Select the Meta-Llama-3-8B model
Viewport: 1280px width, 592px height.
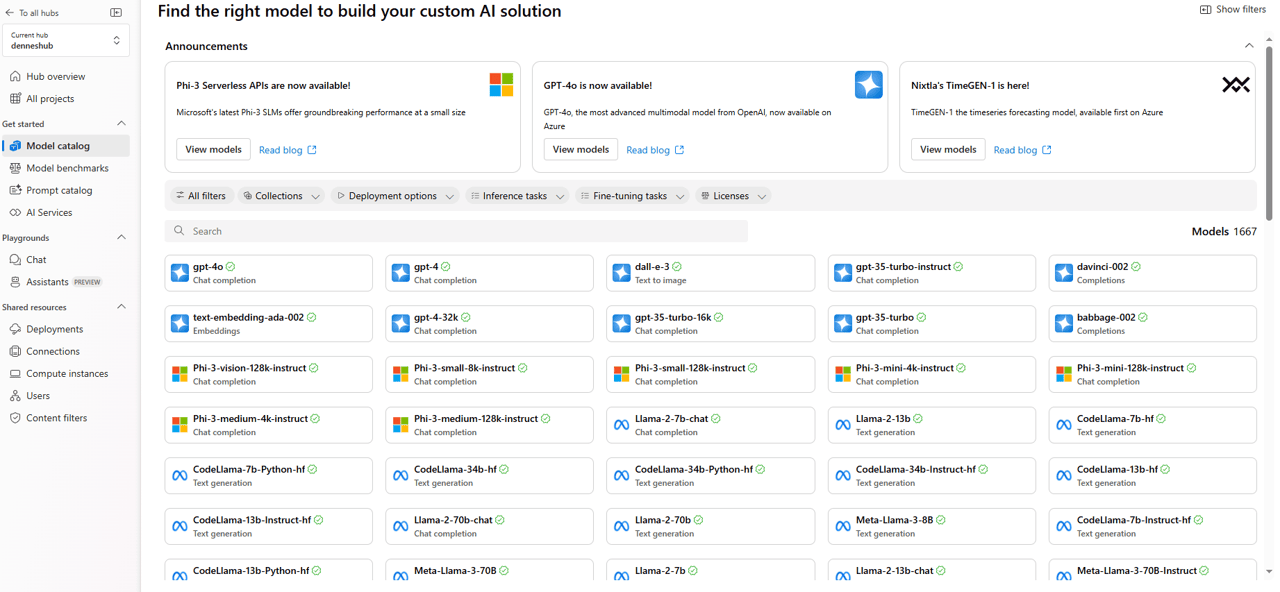(x=932, y=526)
